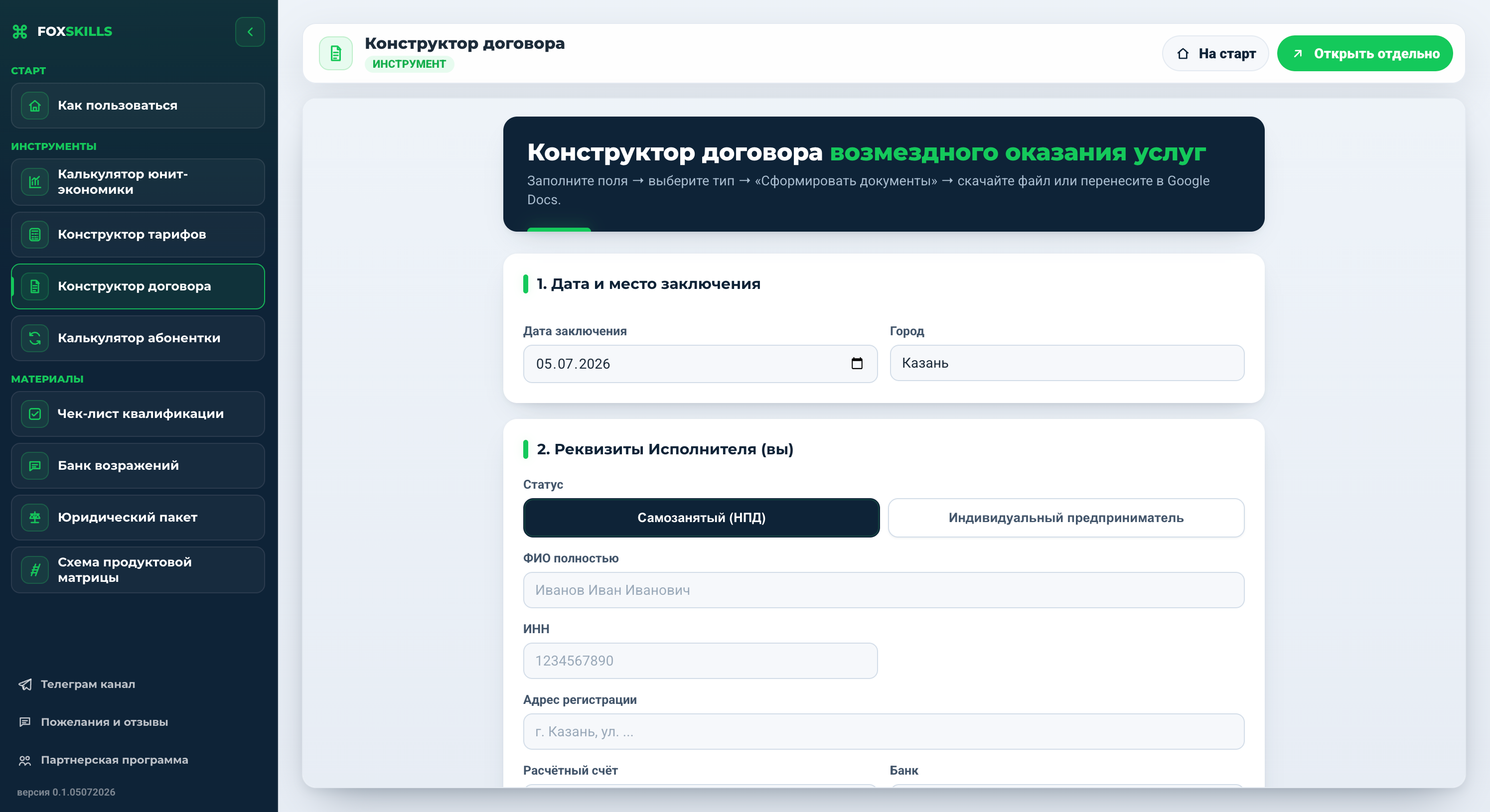Click the refresh icon for Калькулятор абонентки
Screen dimensions: 1490x812
tap(35, 338)
